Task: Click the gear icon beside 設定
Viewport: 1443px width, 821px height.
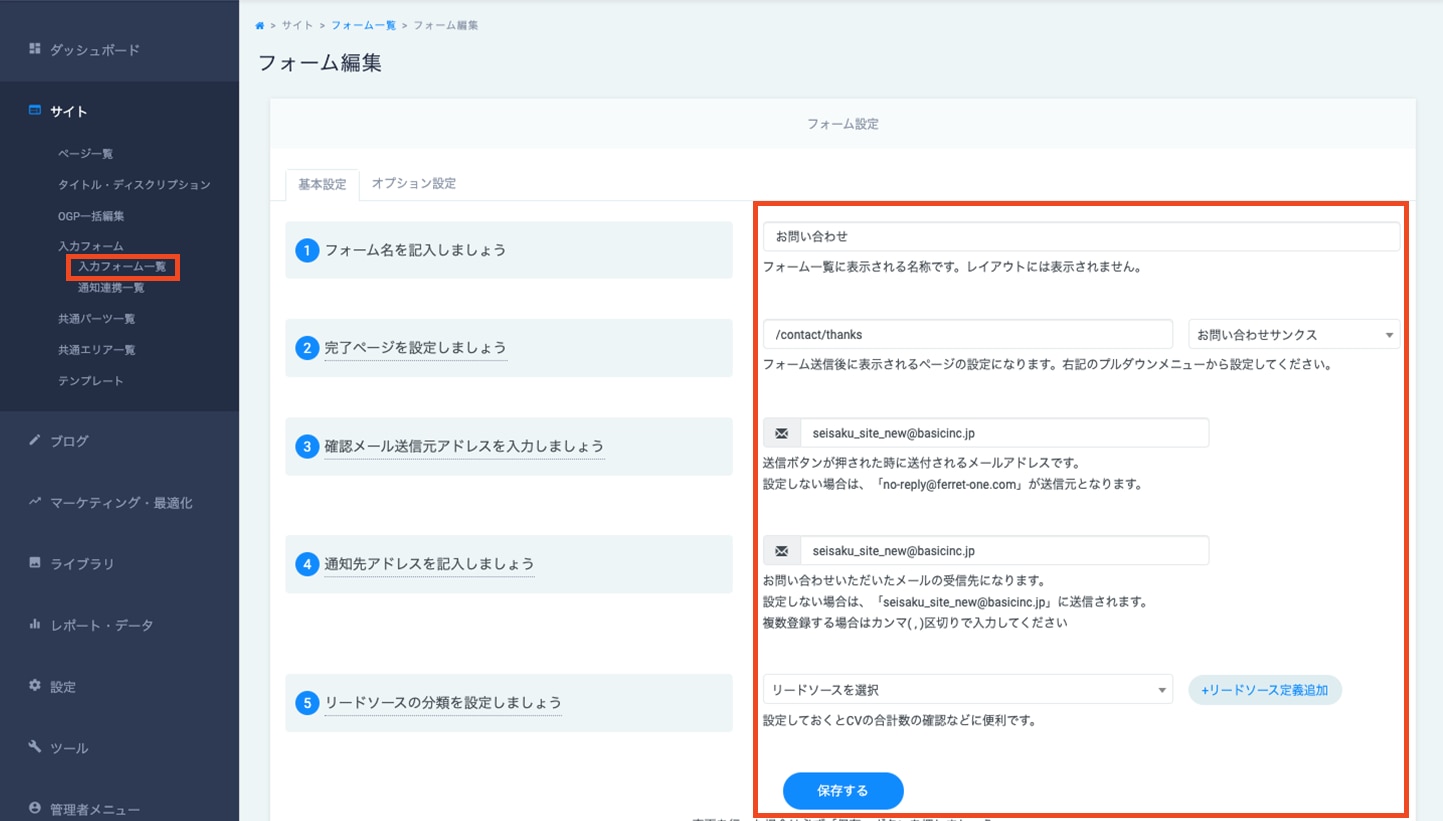Action: [x=34, y=686]
